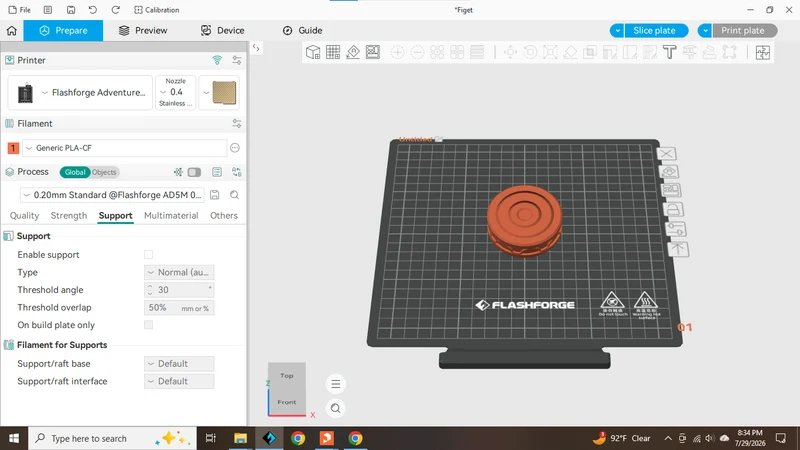
Task: Open Support/raft base filament dropdown
Action: pos(179,364)
